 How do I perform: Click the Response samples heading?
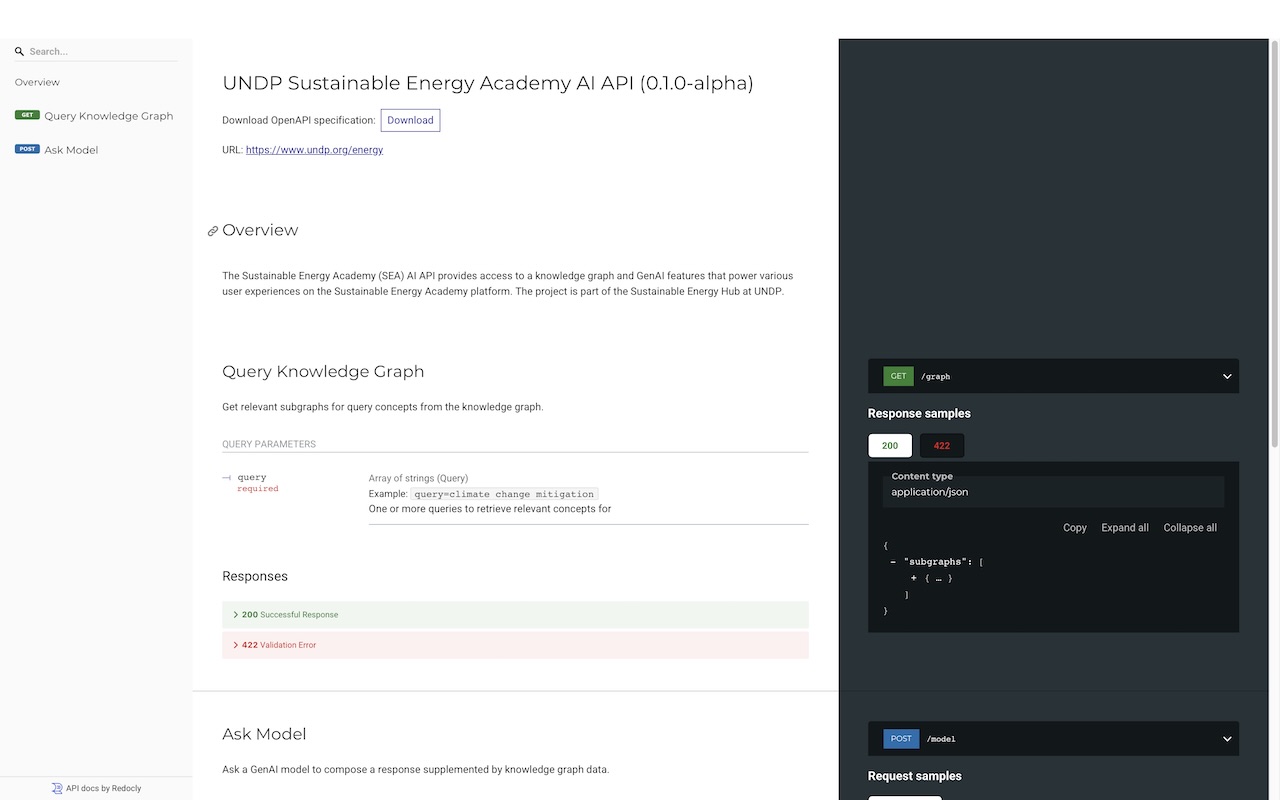click(919, 414)
